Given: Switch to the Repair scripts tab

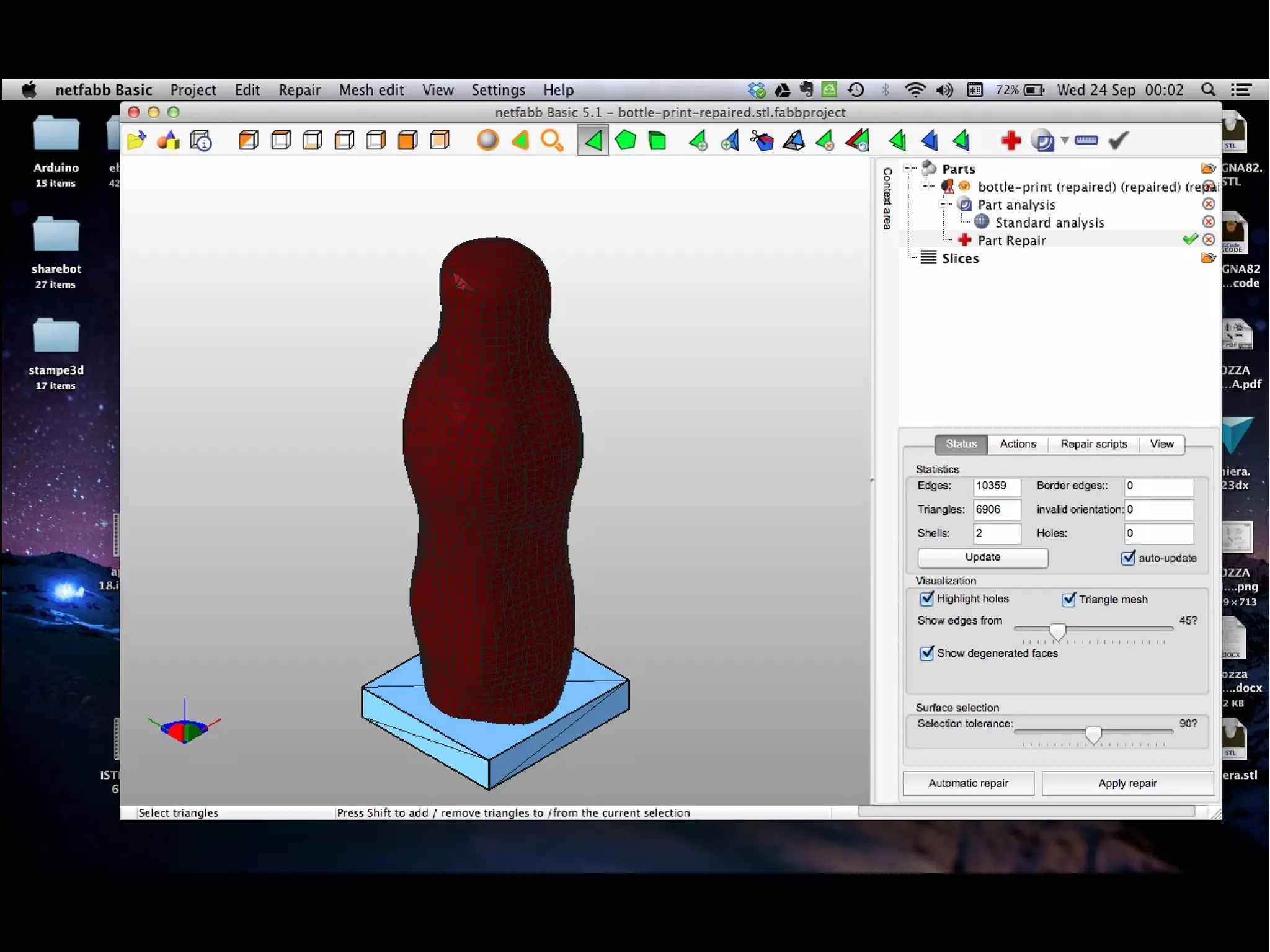Looking at the screenshot, I should click(1093, 444).
